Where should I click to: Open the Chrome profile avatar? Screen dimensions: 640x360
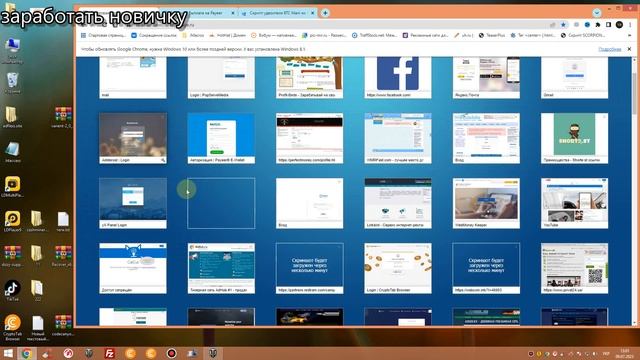coord(619,25)
